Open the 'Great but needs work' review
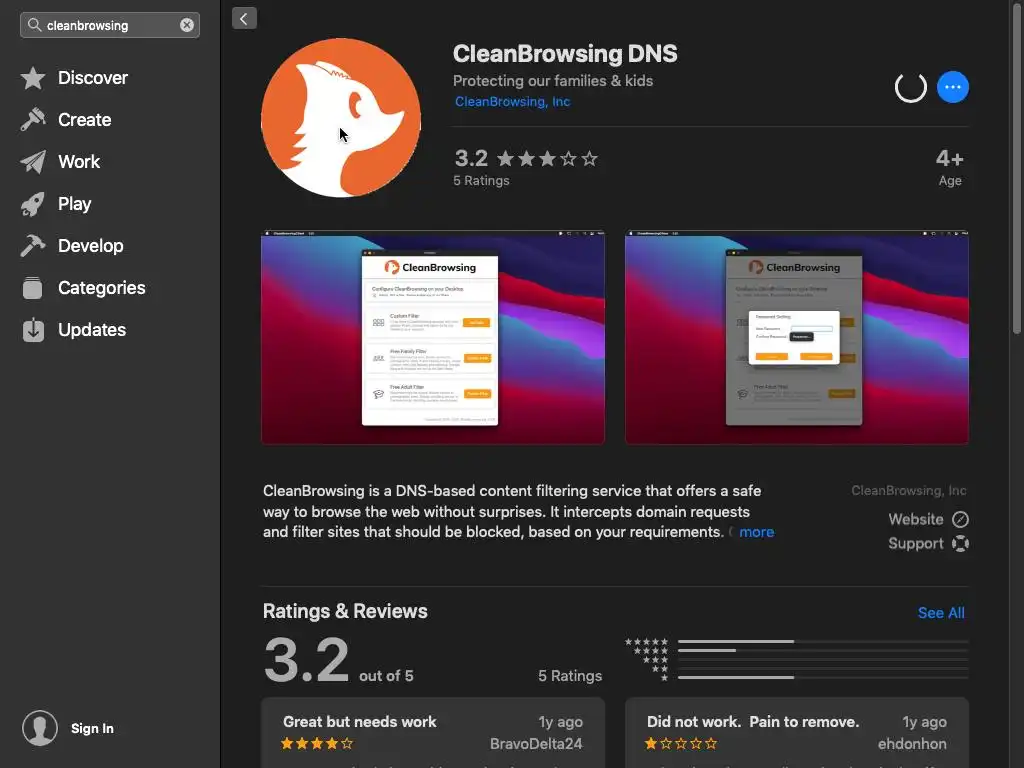Viewport: 1024px width, 768px height. (433, 733)
